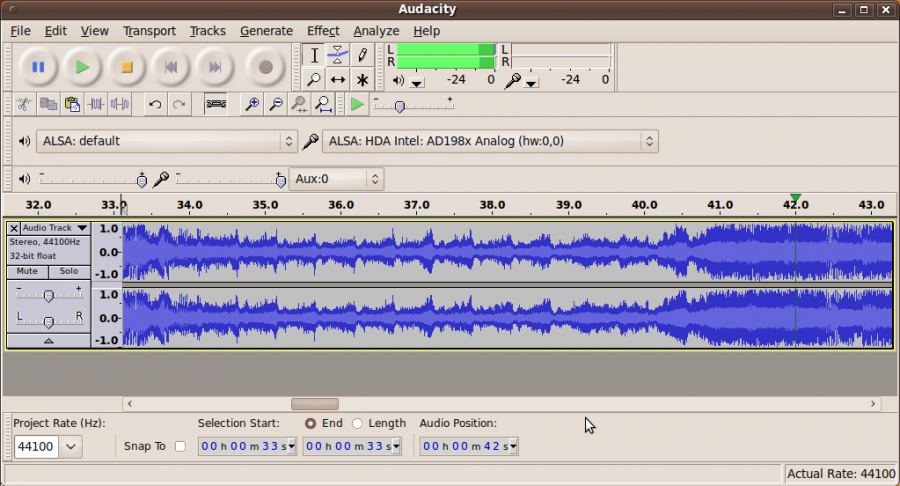The height and width of the screenshot is (486, 900).
Task: Skip to start of track
Action: pyautogui.click(x=171, y=67)
